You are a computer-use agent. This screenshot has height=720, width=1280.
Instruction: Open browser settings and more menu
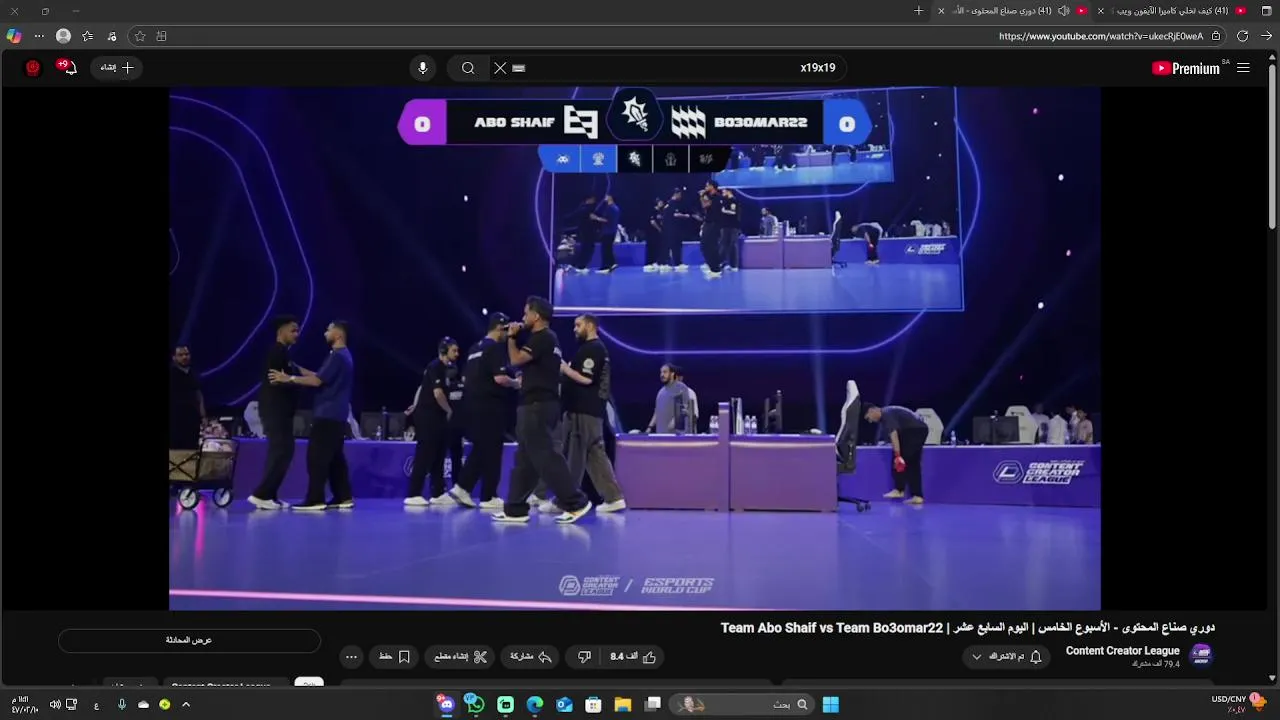tap(39, 36)
